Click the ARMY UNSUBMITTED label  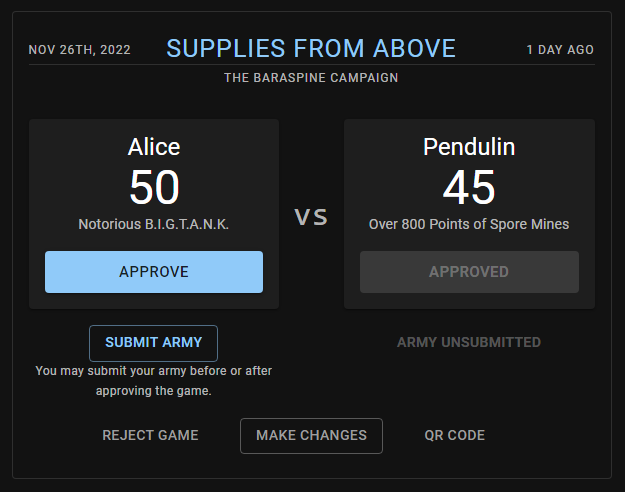[469, 342]
